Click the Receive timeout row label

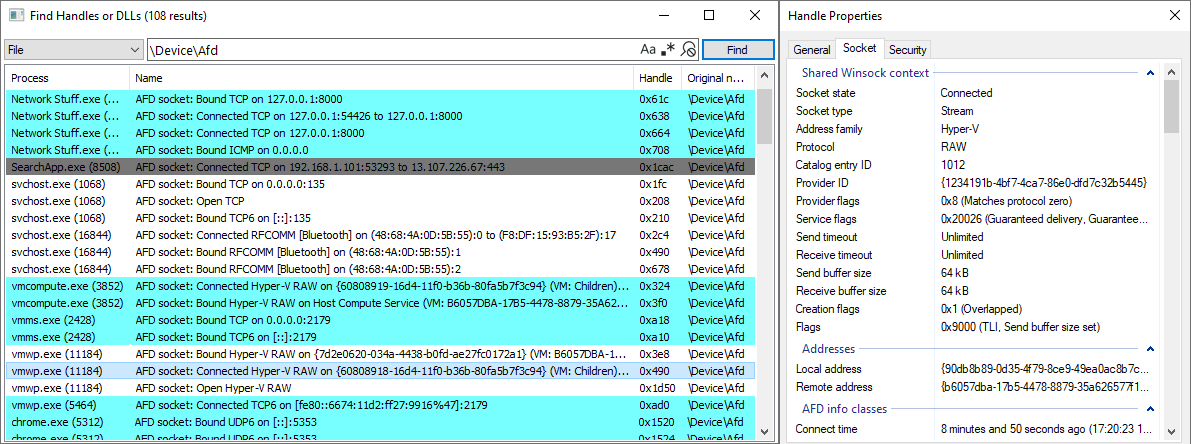pos(833,255)
